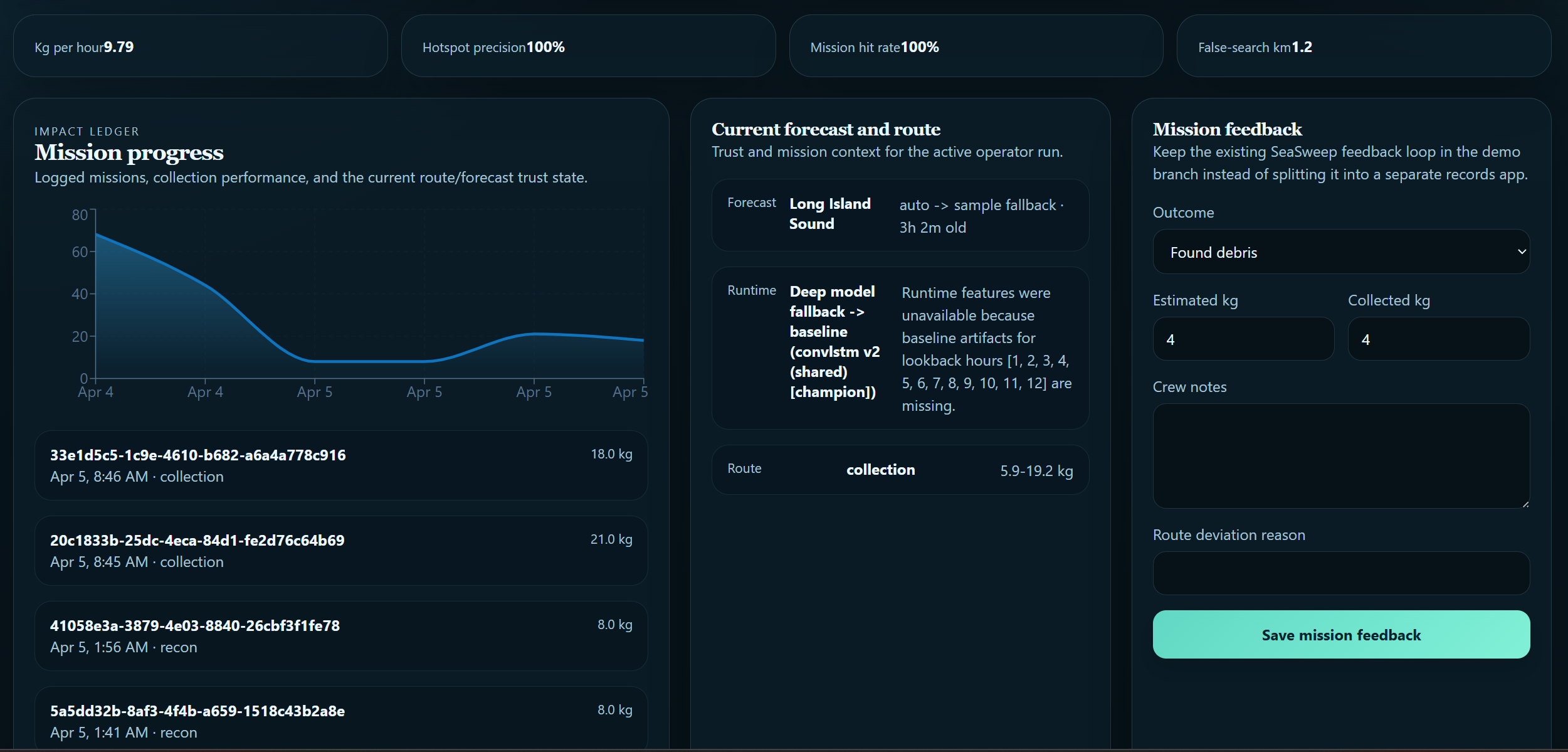Select mission 20c1833b 21.0 kg entry
The image size is (1568, 752).
click(x=340, y=551)
